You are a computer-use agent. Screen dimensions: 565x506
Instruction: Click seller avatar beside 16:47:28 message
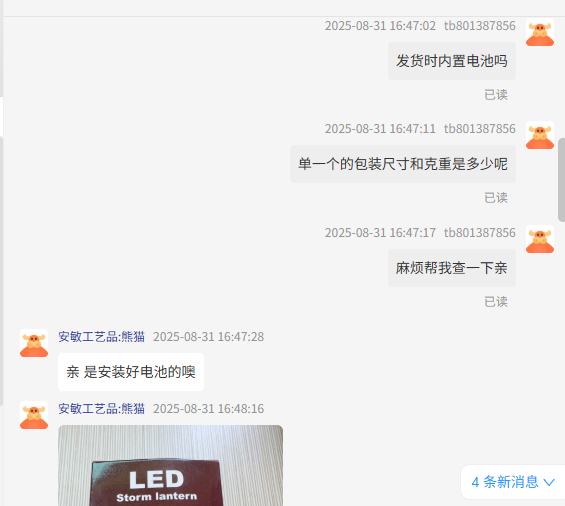(34, 343)
